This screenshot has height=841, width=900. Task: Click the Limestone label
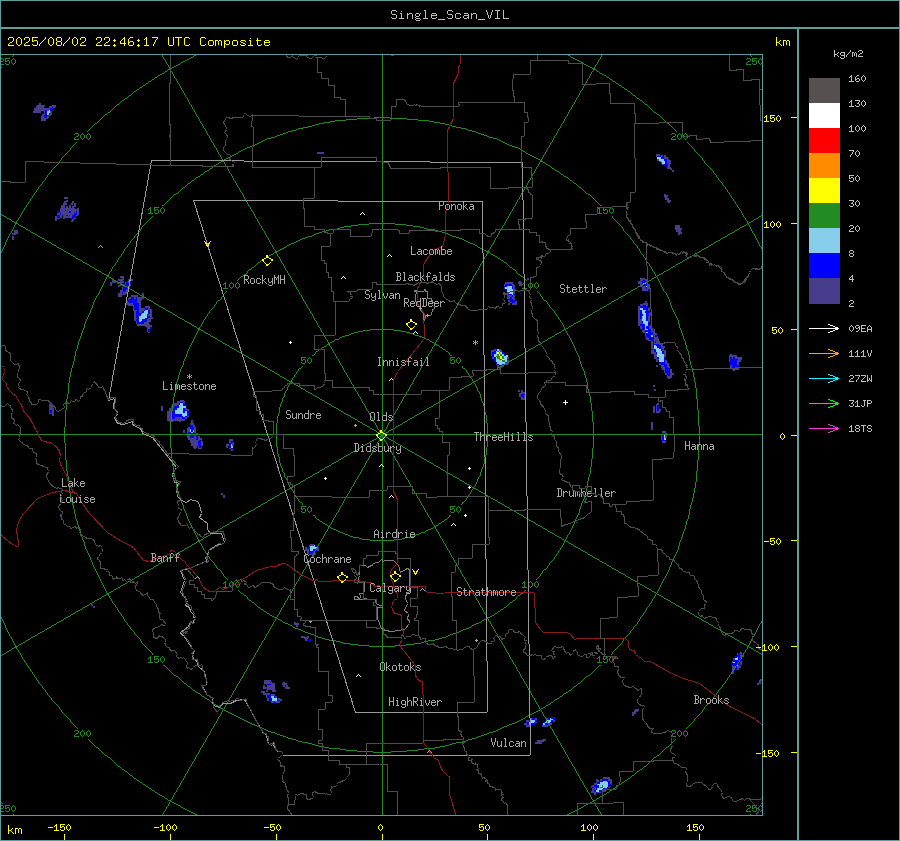click(189, 386)
